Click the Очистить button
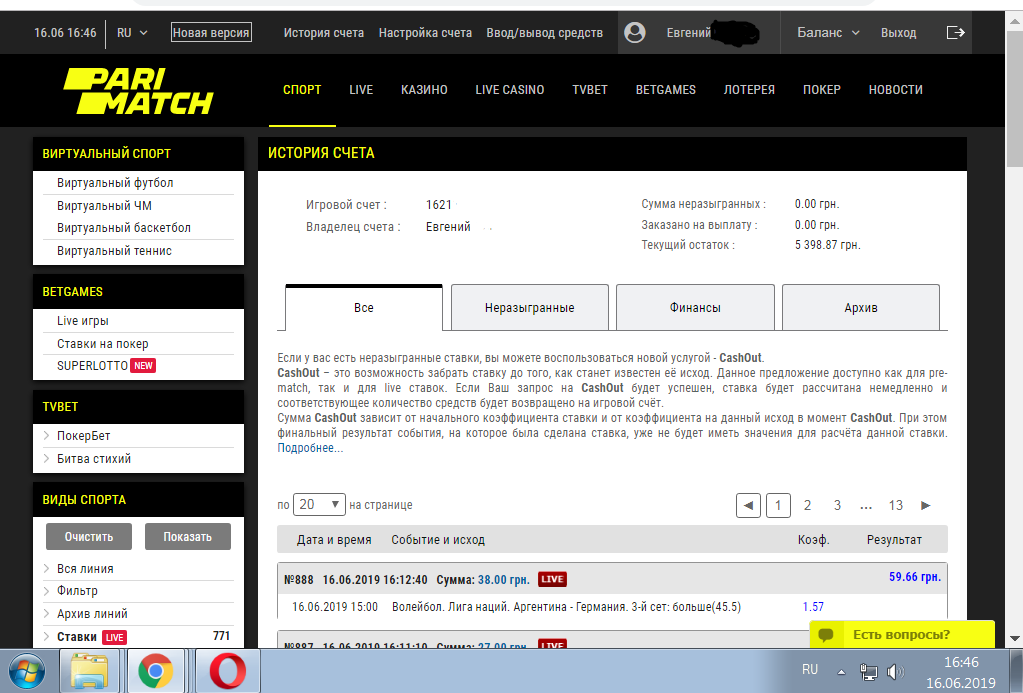This screenshot has height=693, width=1023. [89, 536]
